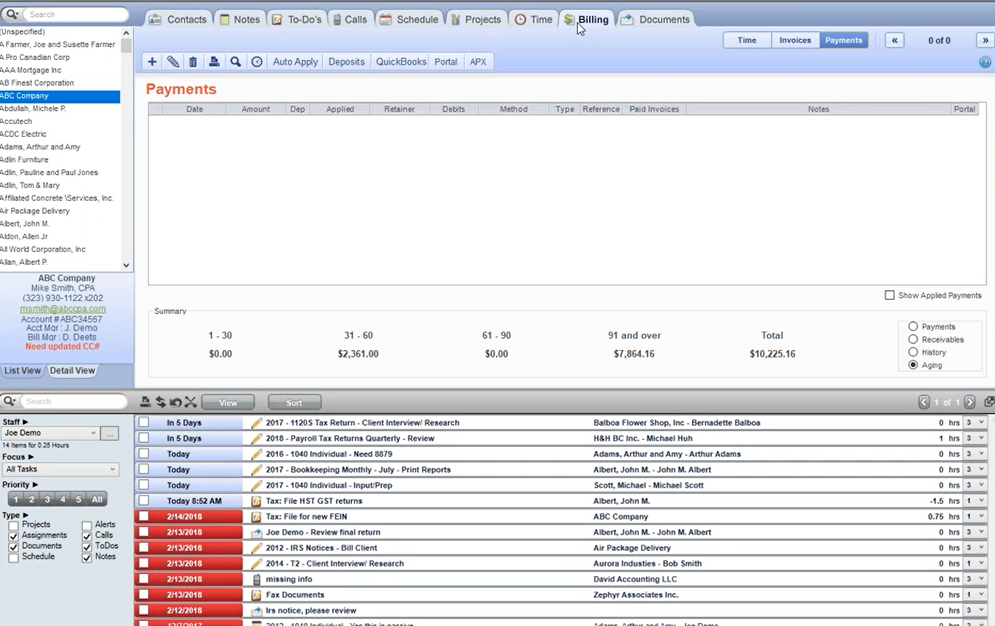Switch to the To-Do's tab
The width and height of the screenshot is (995, 626).
(x=297, y=19)
